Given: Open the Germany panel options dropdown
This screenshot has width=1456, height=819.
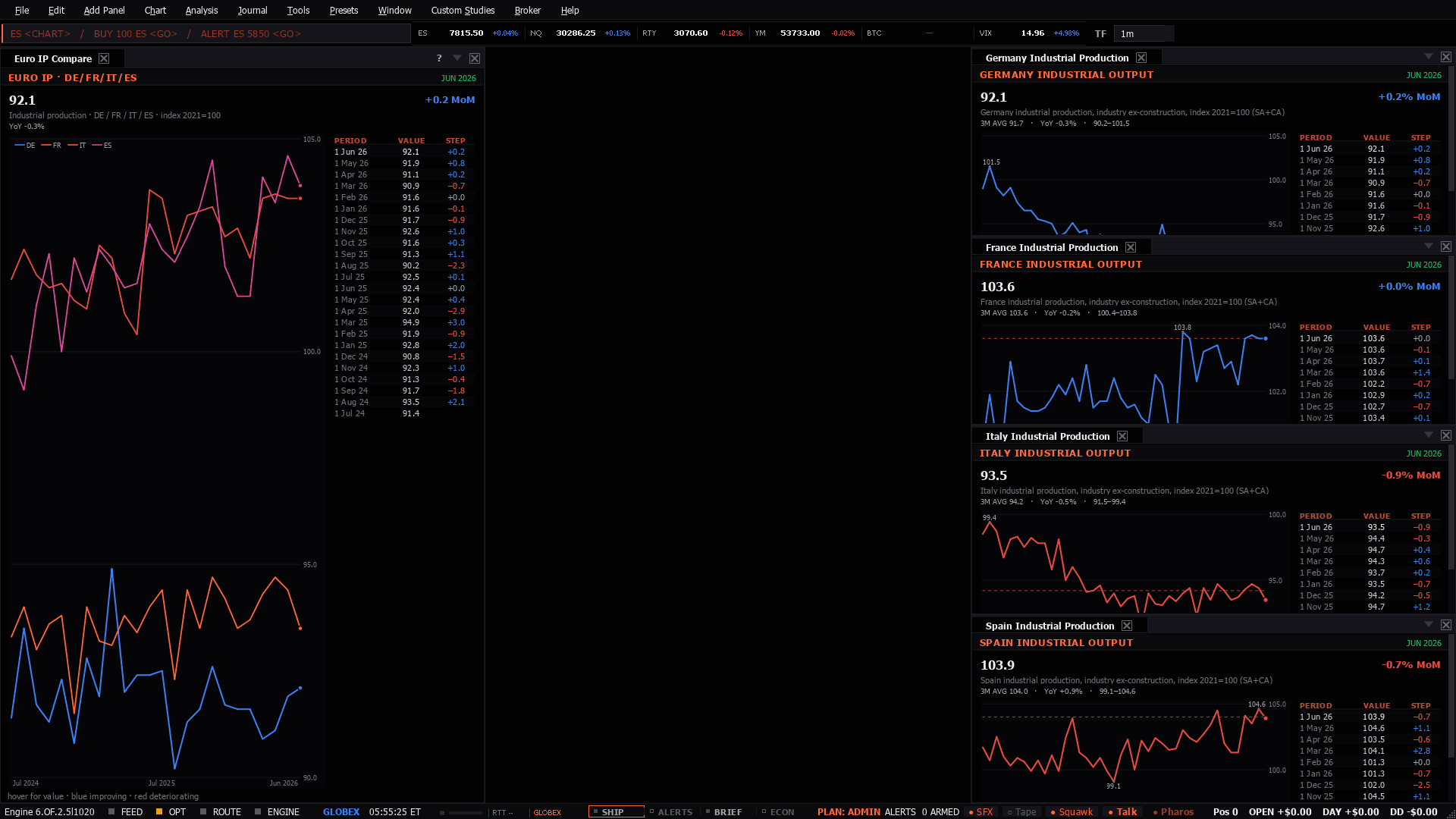Looking at the screenshot, I should tap(1429, 57).
